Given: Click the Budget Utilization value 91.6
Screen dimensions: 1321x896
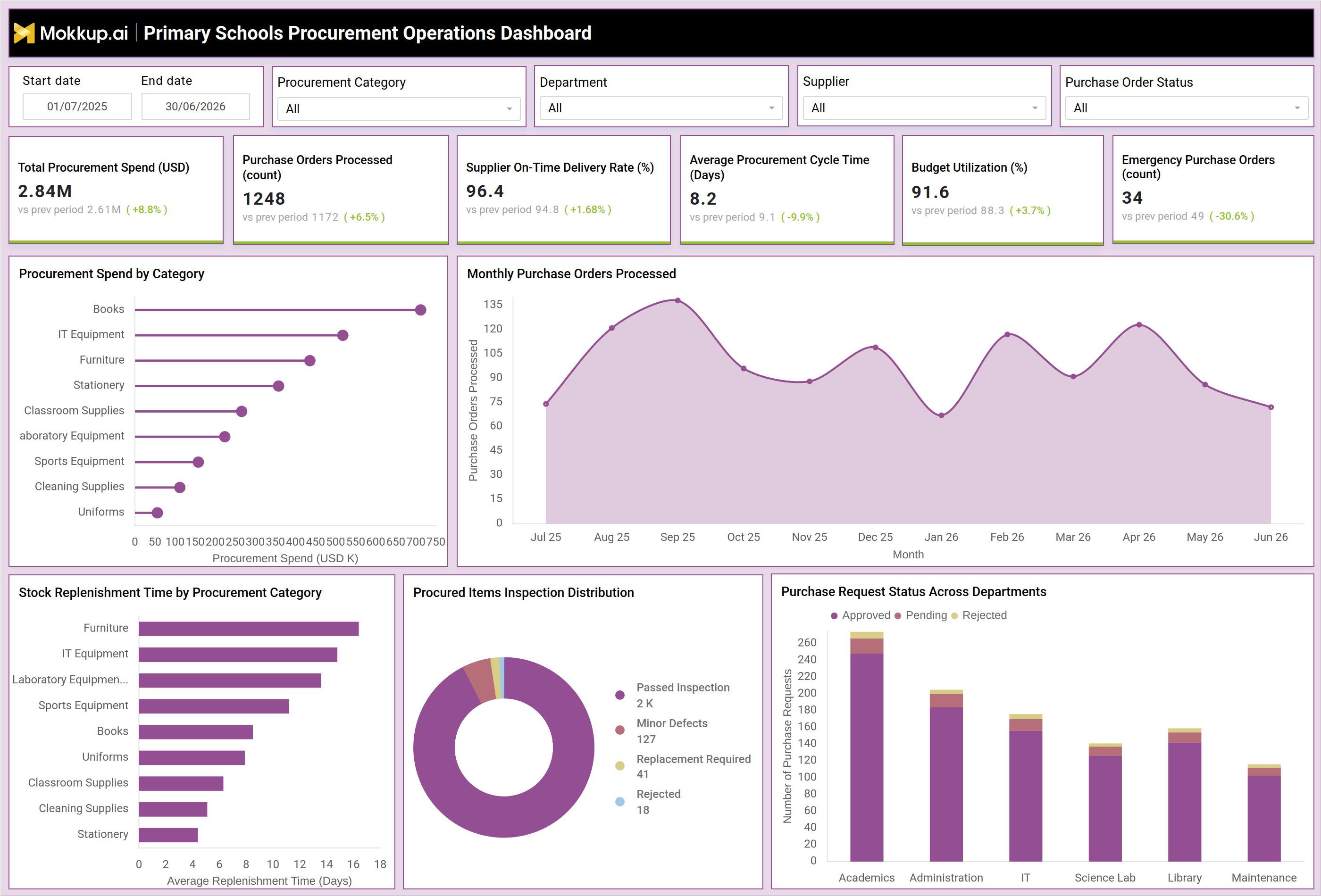Looking at the screenshot, I should coord(930,192).
